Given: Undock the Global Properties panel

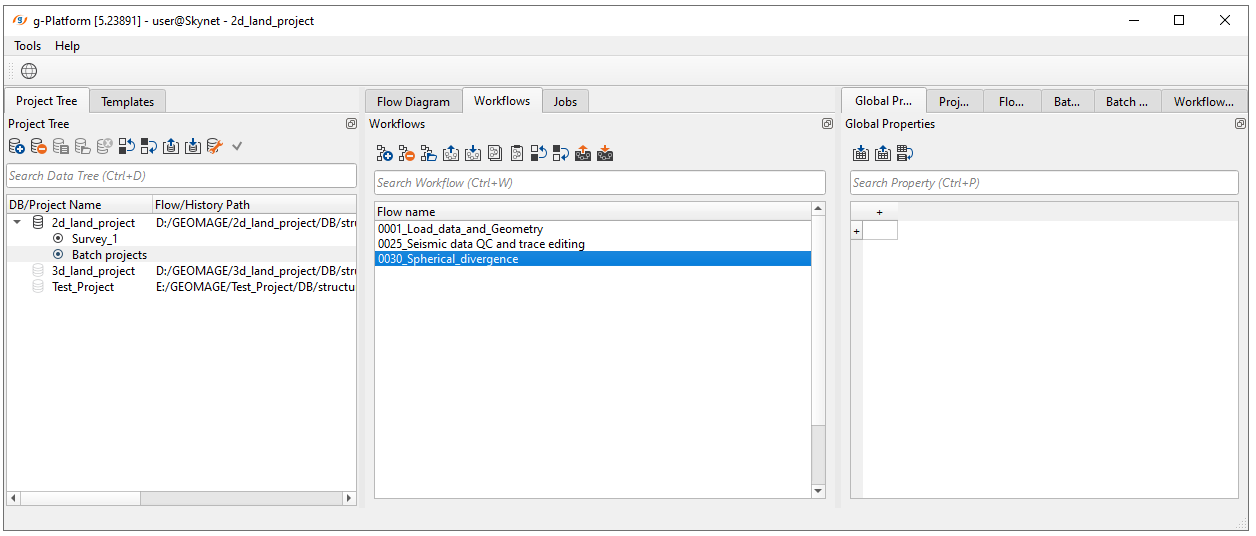Looking at the screenshot, I should click(1240, 124).
